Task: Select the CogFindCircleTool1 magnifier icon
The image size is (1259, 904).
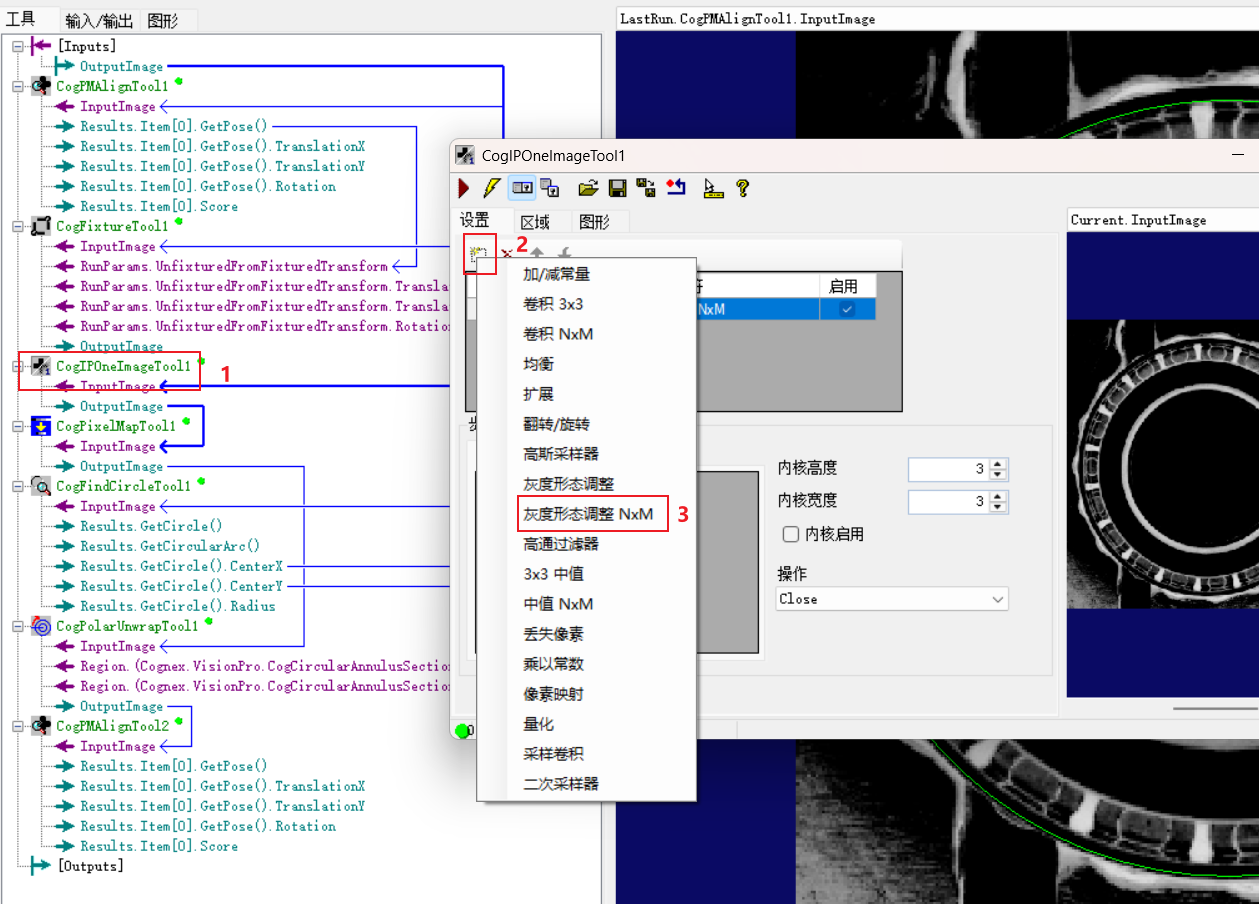Action: [42, 486]
